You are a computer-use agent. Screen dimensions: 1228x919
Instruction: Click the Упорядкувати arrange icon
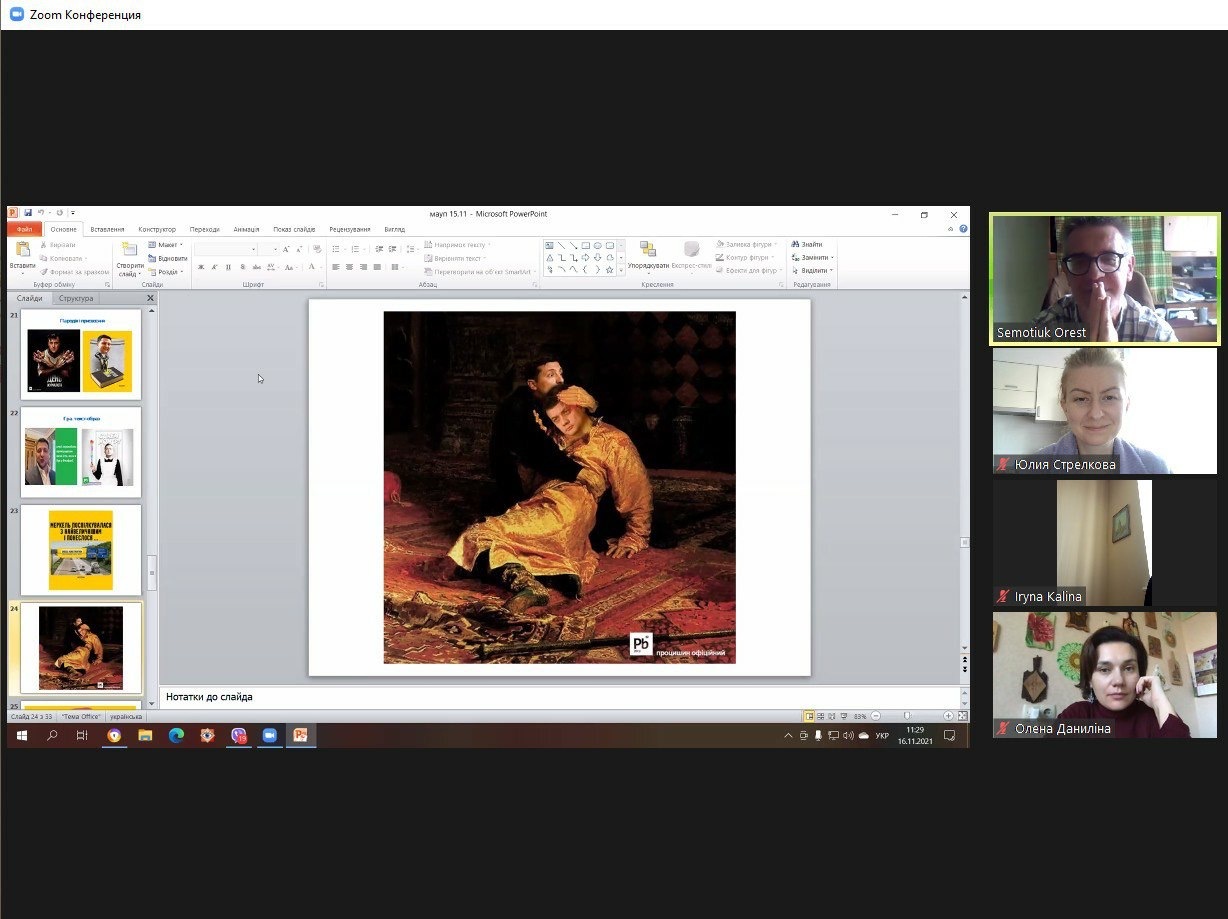click(648, 250)
